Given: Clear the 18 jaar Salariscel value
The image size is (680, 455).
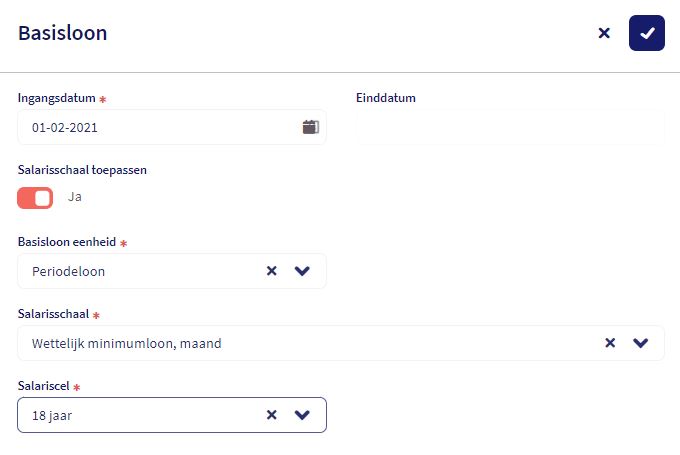Looking at the screenshot, I should click(x=271, y=415).
